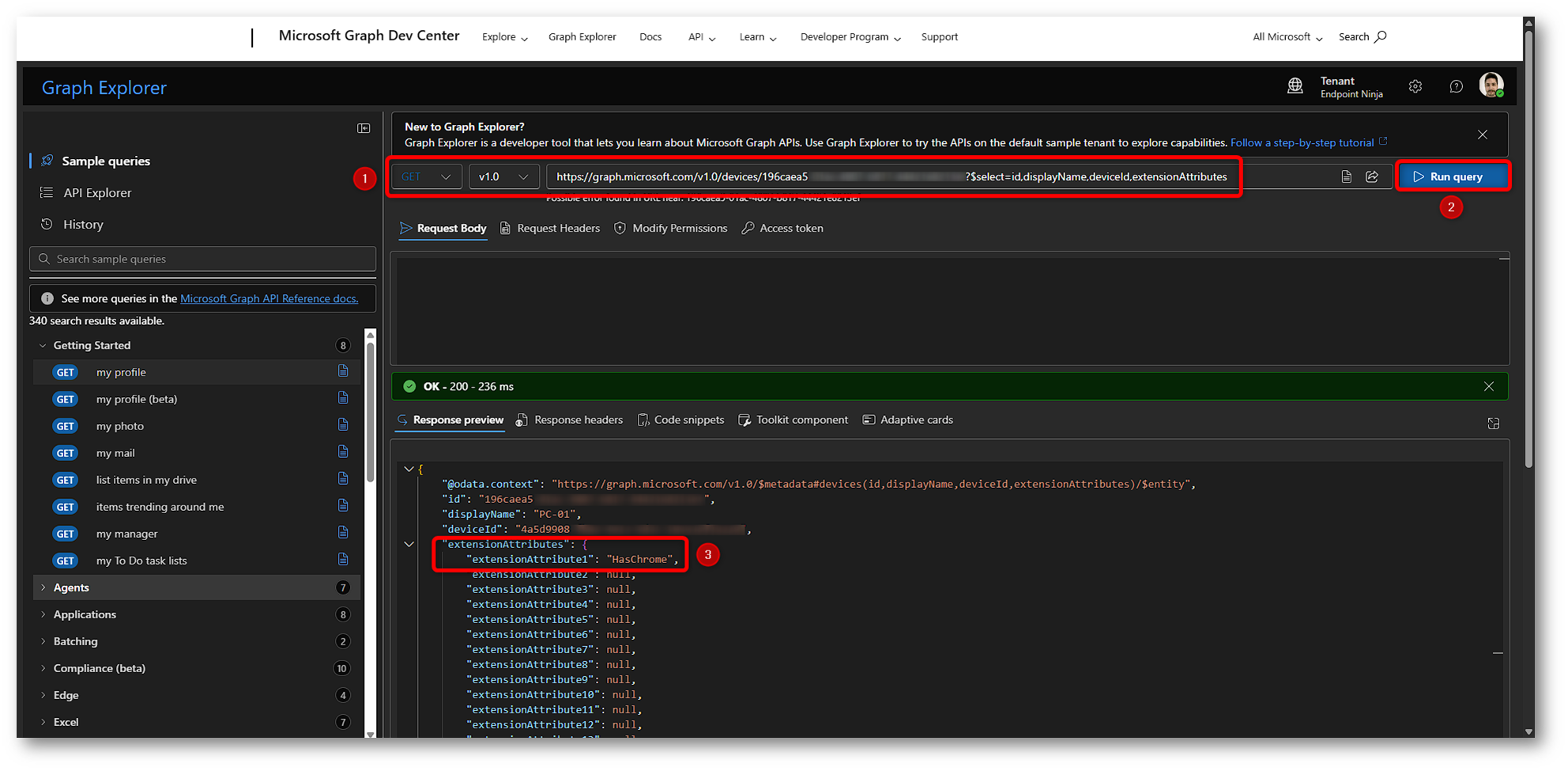
Task: Click the Search sample queries field
Action: (202, 259)
